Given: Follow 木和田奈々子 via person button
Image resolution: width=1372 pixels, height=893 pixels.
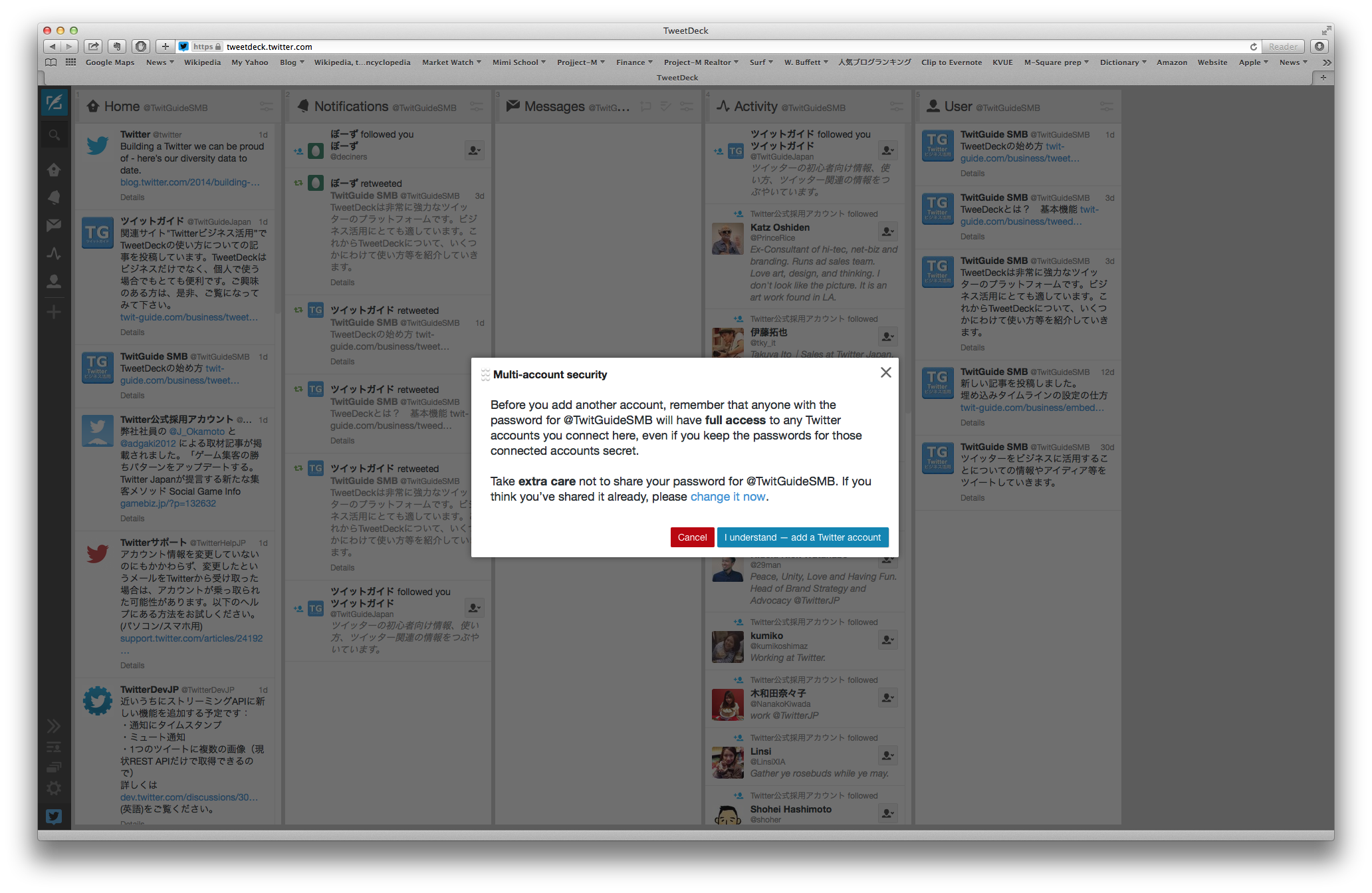Looking at the screenshot, I should tap(887, 698).
